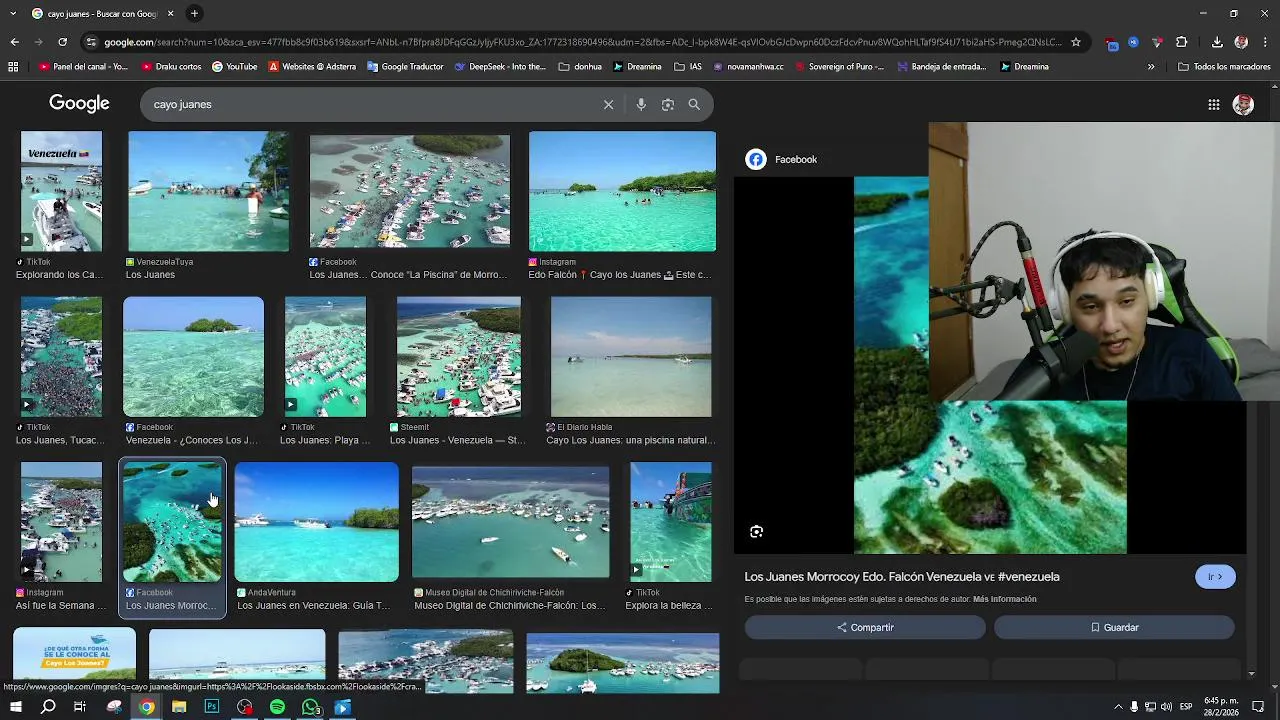Open a new browser tab
Image resolution: width=1280 pixels, height=720 pixels.
[x=194, y=13]
